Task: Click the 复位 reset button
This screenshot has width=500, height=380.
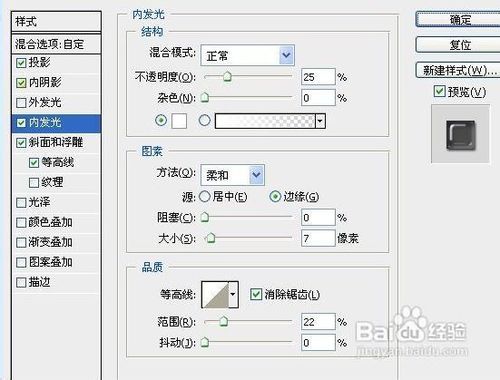Action: (458, 45)
